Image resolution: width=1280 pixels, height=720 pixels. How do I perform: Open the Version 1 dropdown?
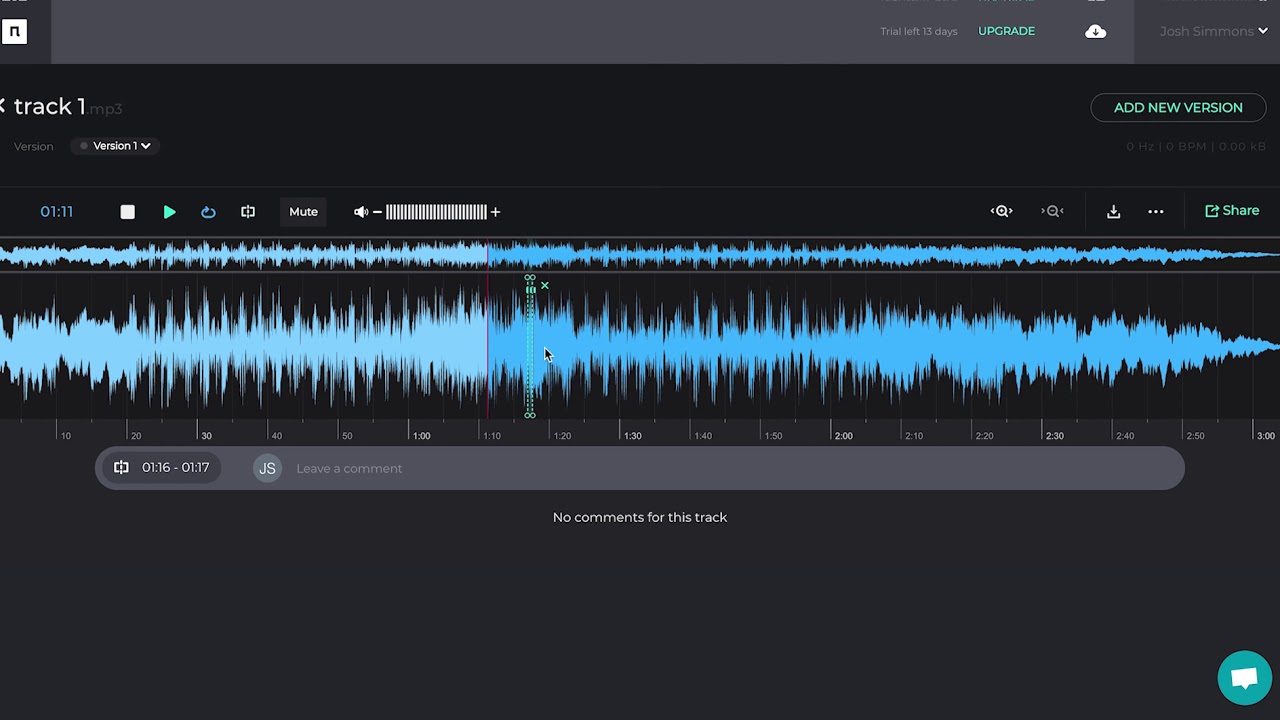pyautogui.click(x=116, y=146)
